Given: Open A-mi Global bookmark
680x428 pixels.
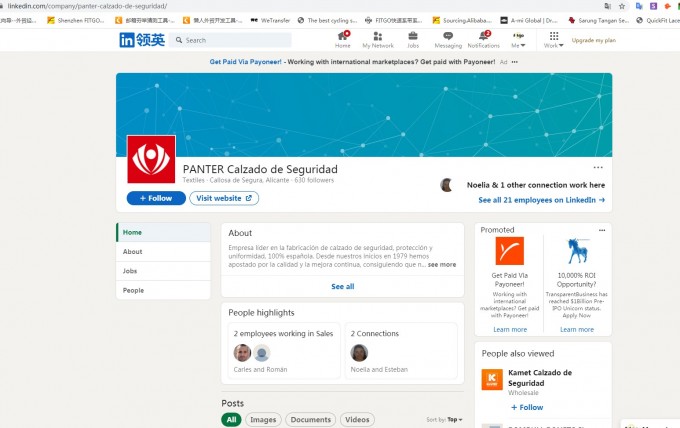Looking at the screenshot, I should point(529,20).
